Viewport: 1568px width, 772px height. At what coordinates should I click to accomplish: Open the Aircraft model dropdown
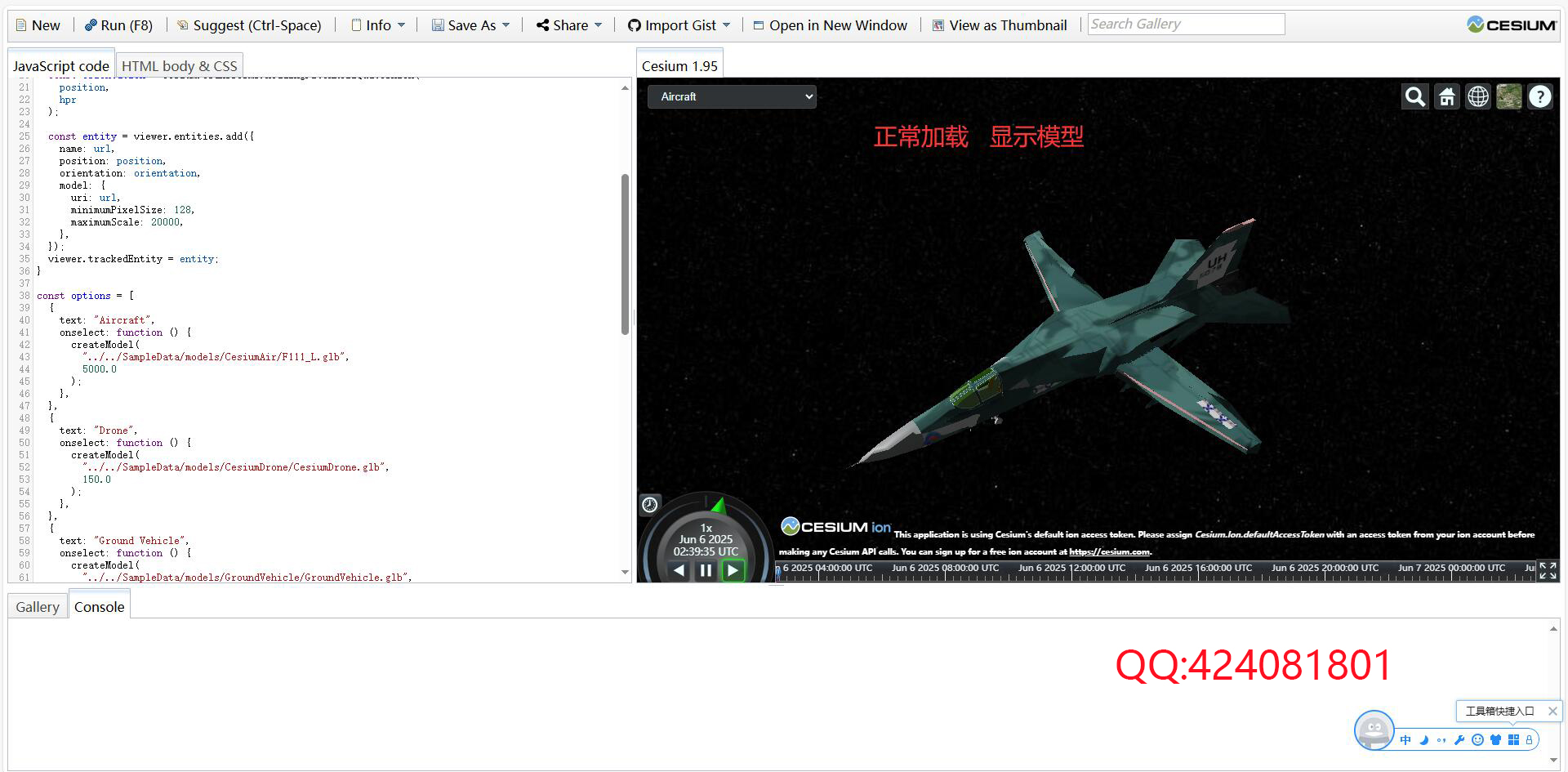tap(732, 96)
